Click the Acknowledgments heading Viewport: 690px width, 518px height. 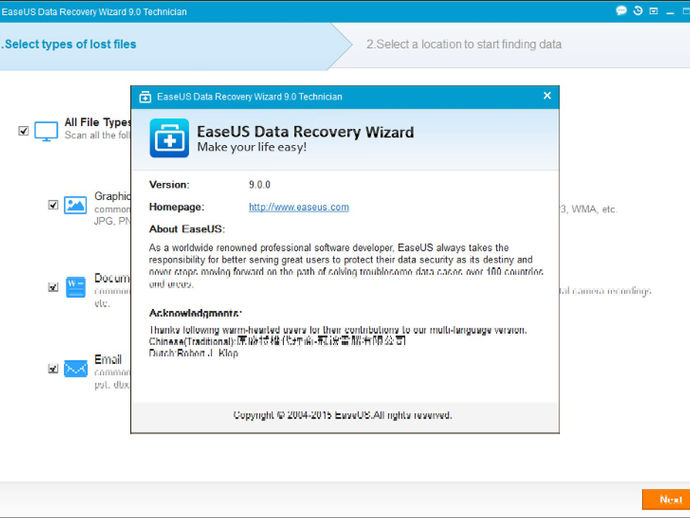pos(195,313)
